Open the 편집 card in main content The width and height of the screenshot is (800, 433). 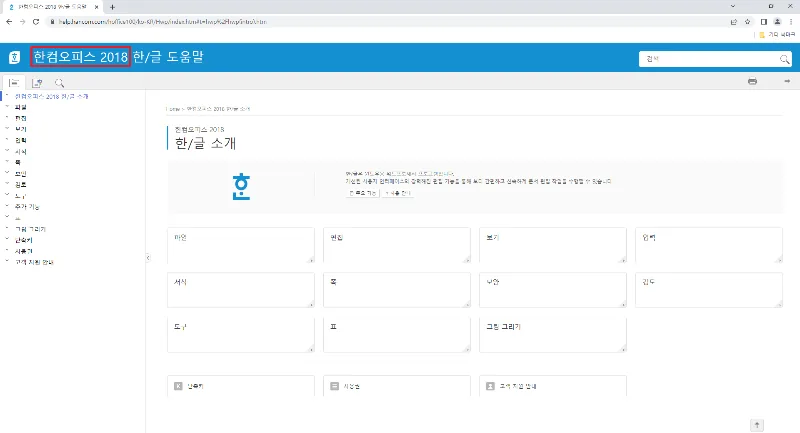pos(397,245)
